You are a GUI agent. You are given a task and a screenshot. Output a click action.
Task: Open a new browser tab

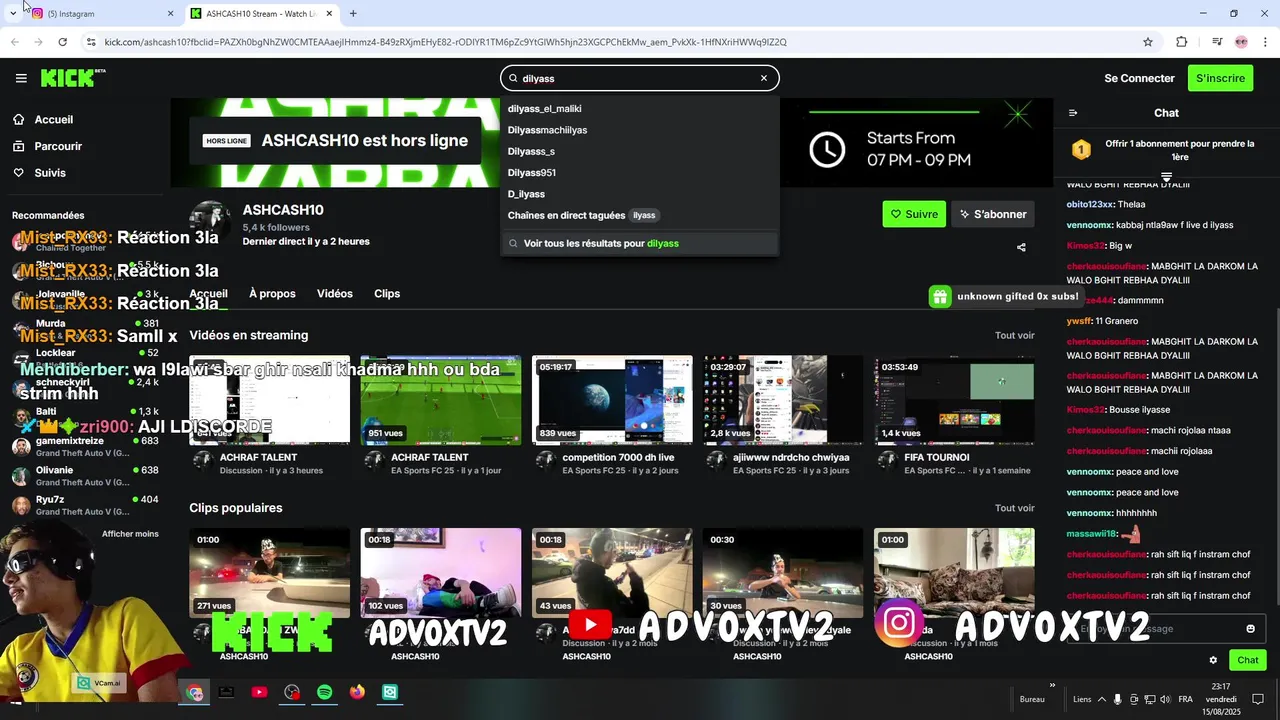353,14
